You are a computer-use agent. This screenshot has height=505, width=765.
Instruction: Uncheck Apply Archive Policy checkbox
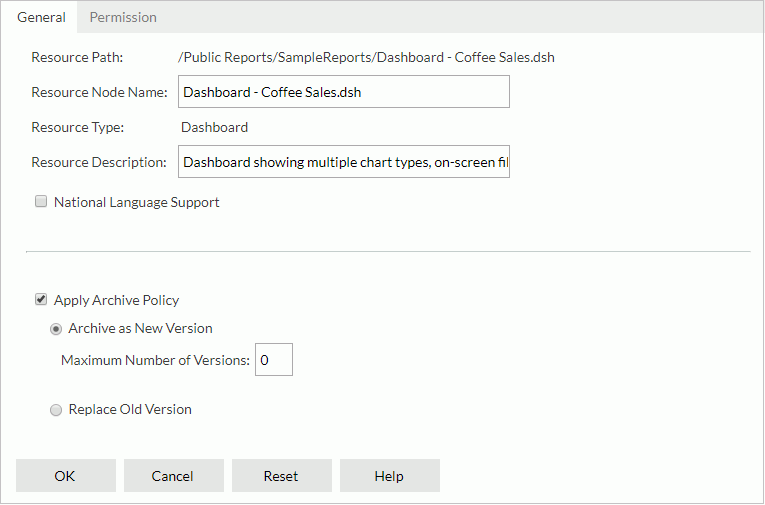(41, 300)
